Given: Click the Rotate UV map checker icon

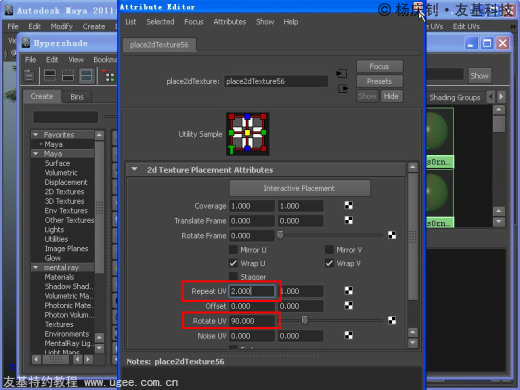Looking at the screenshot, I should pos(392,320).
